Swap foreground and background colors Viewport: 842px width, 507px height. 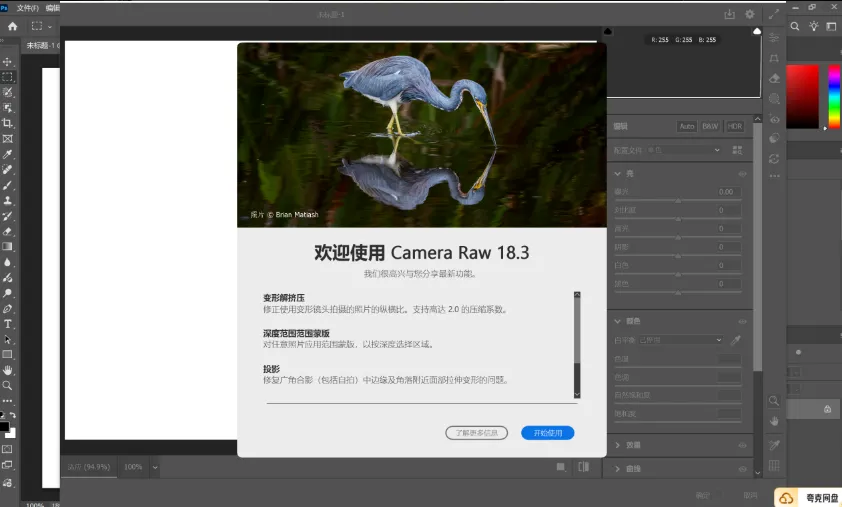click(12, 415)
